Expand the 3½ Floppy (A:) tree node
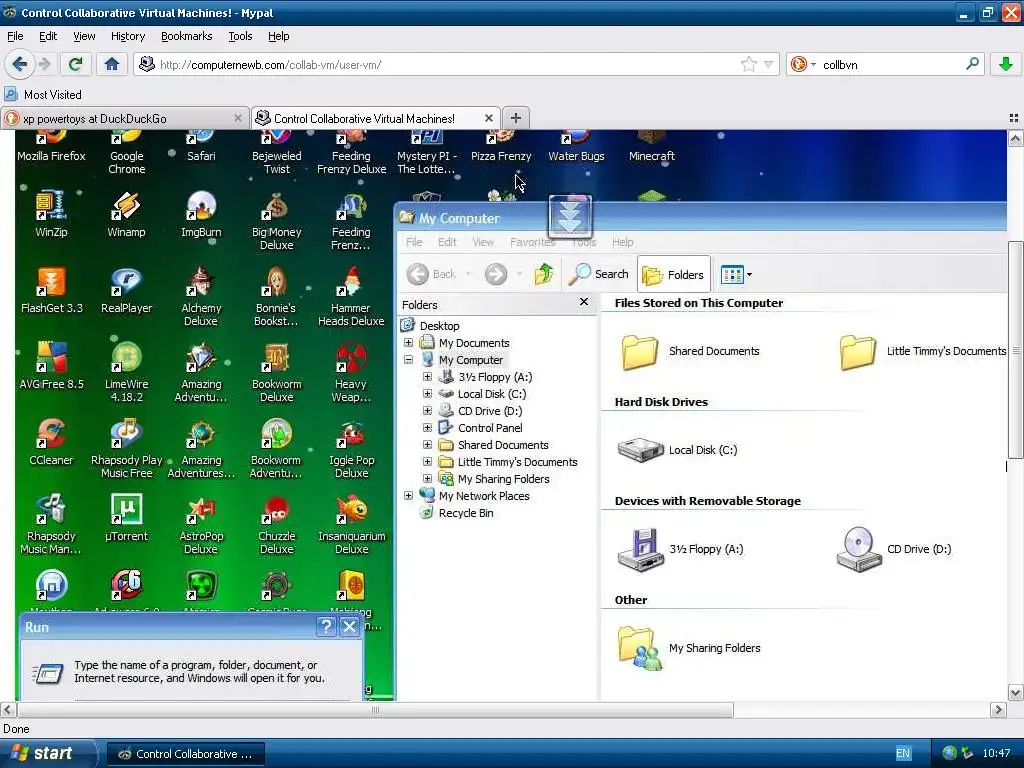 click(x=427, y=376)
